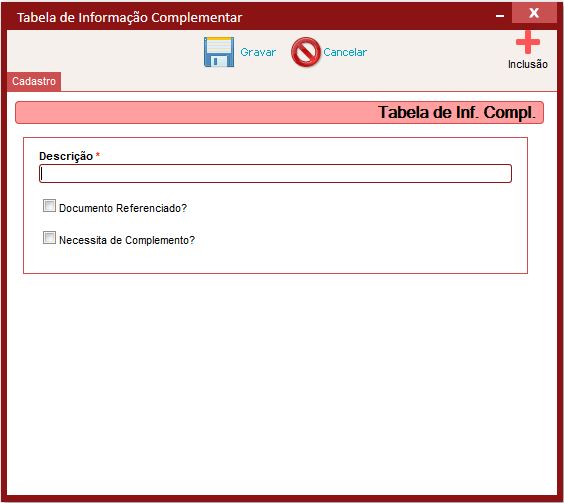Tick the Necessita de Complemento checkbox
The image size is (564, 503).
(x=49, y=237)
